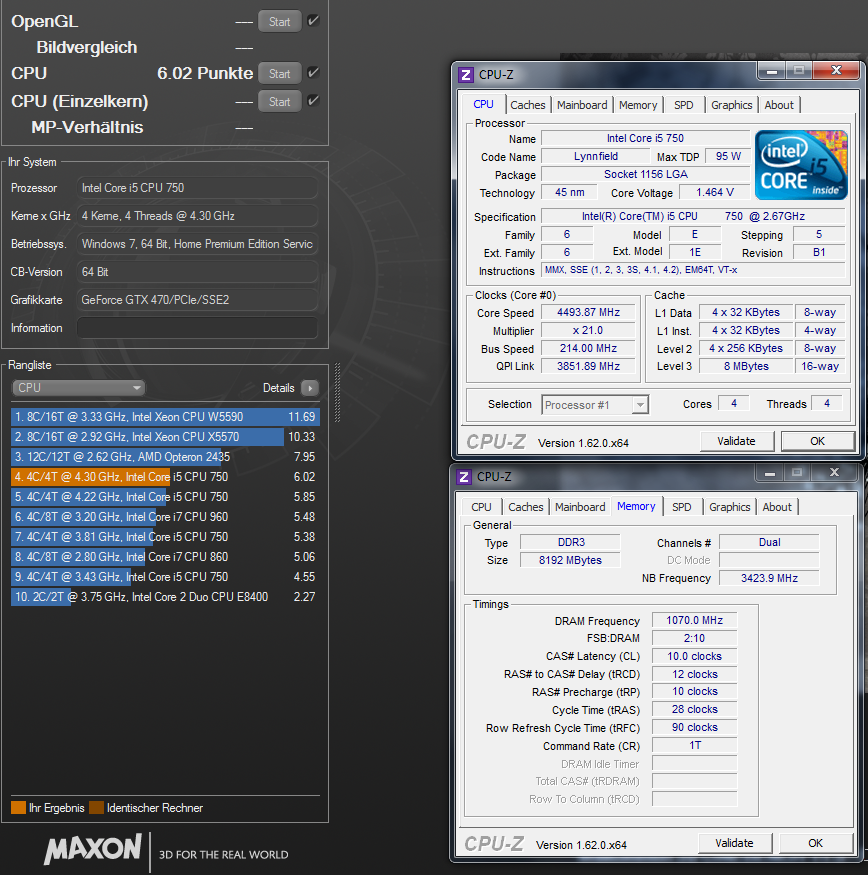
Task: Click the Grafikkarte field GeForce GTX 470
Action: tap(198, 300)
